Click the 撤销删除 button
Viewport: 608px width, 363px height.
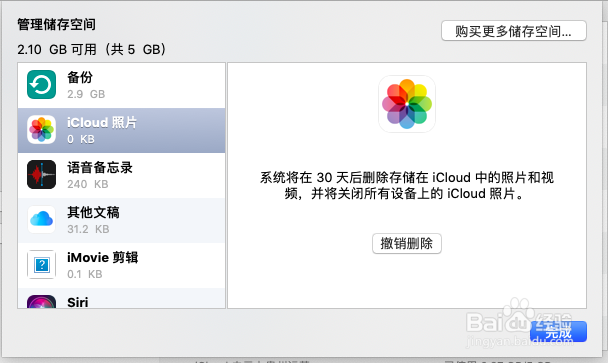click(x=407, y=244)
